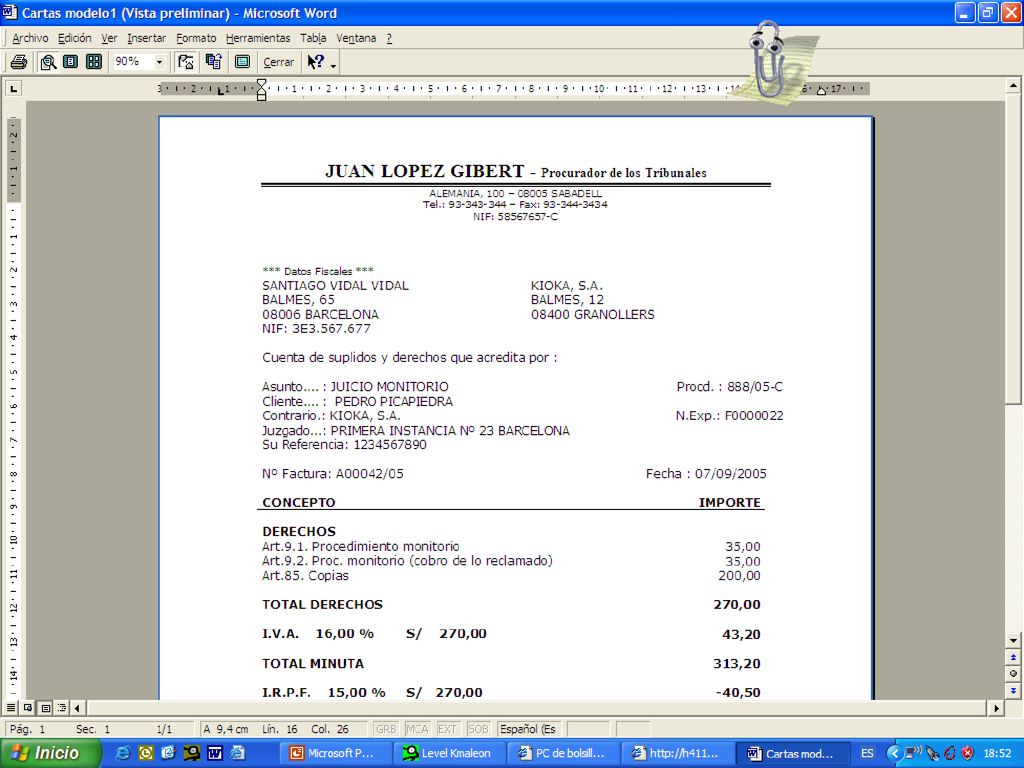Toggle Full Screen view icon

coord(242,62)
